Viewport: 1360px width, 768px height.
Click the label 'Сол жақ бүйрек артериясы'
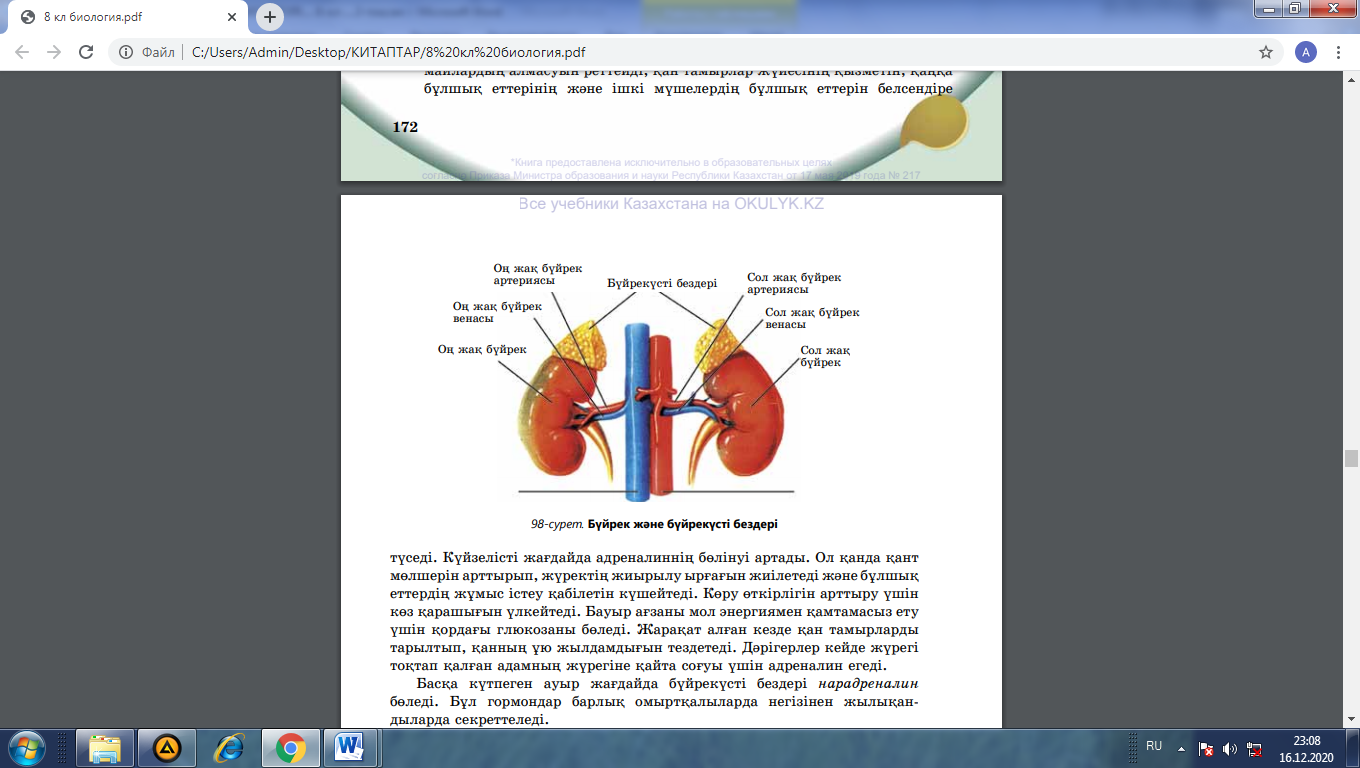[794, 283]
